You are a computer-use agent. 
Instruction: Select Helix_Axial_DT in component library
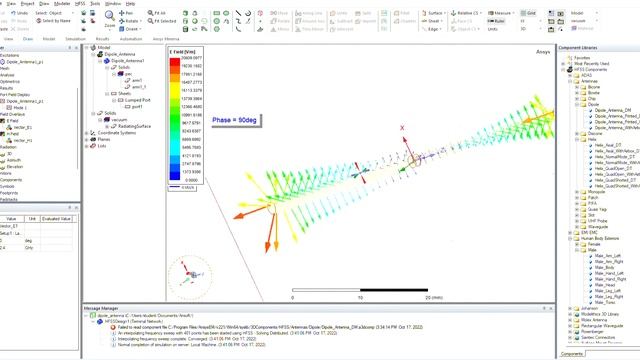(608, 145)
